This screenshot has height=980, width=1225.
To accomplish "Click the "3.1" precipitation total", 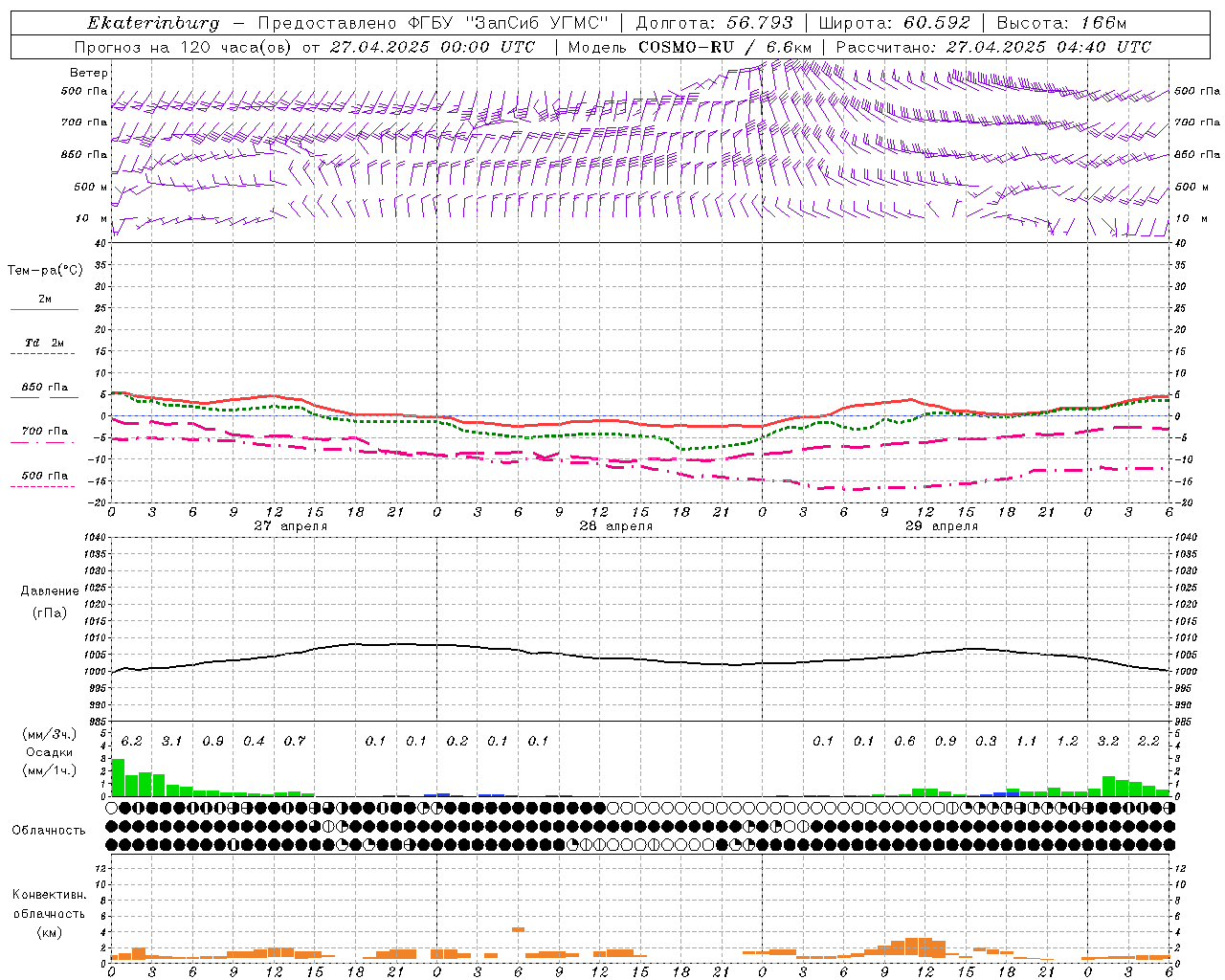I will click(172, 742).
